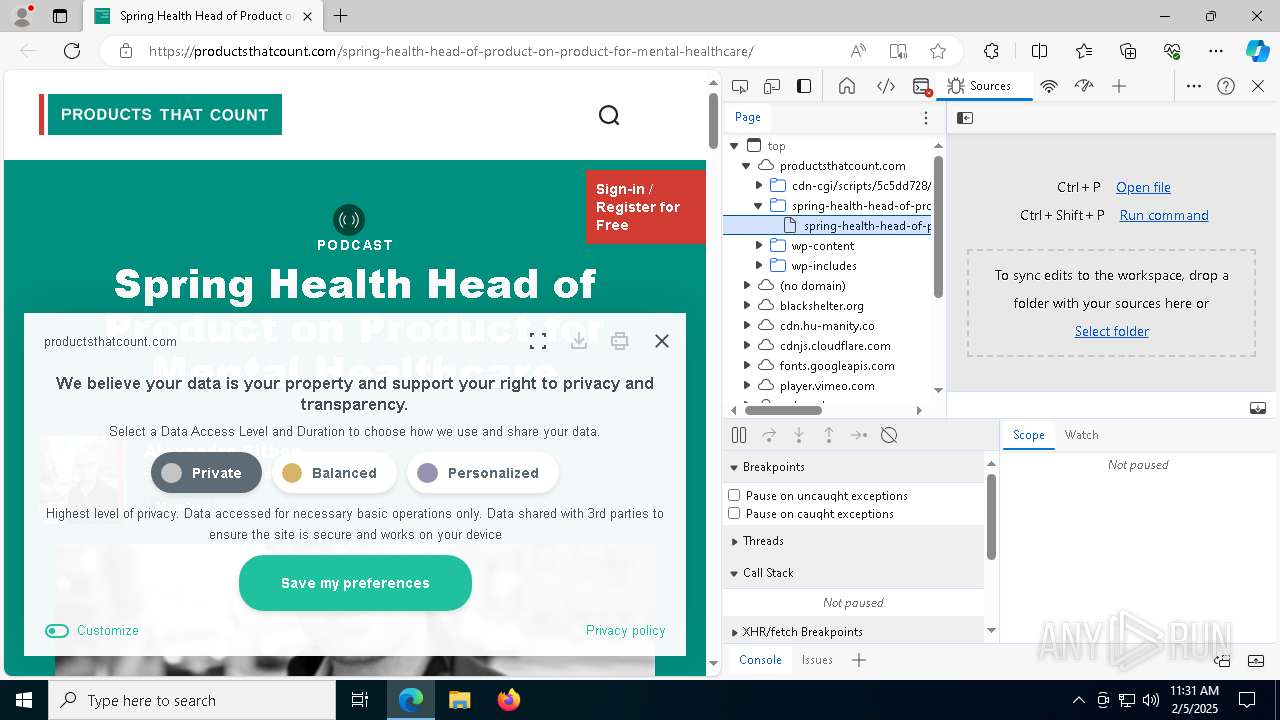Viewport: 1280px width, 720px height.
Task: Open the Console panel icon with error badge
Action: (922, 86)
